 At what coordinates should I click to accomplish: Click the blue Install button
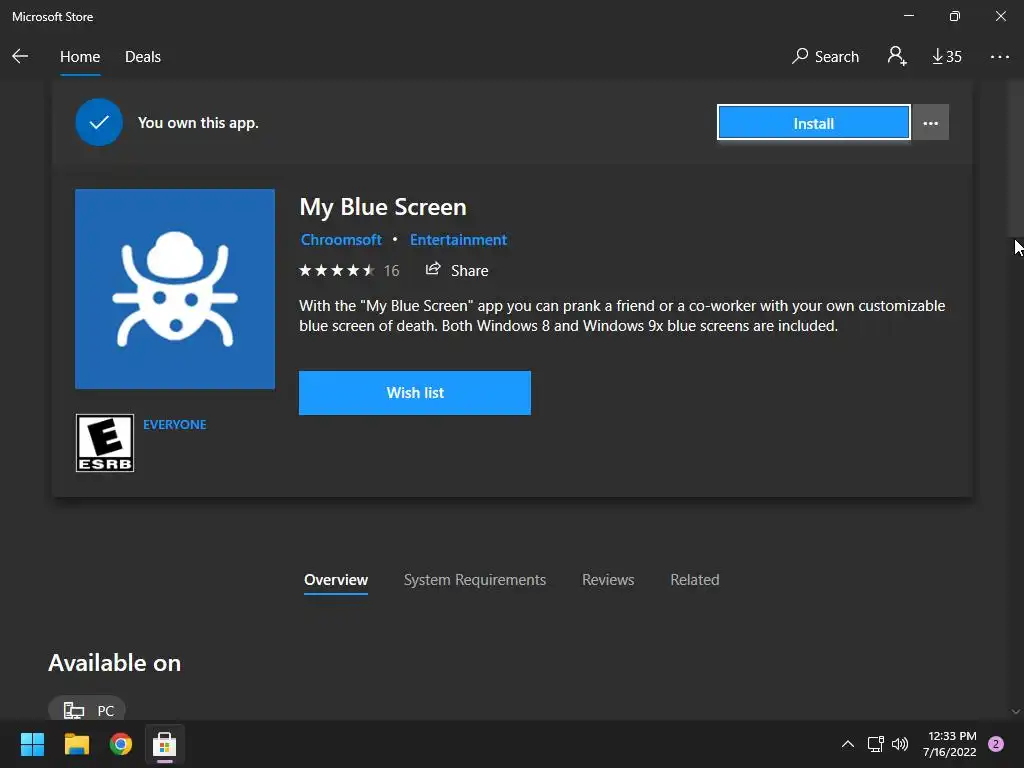[813, 123]
